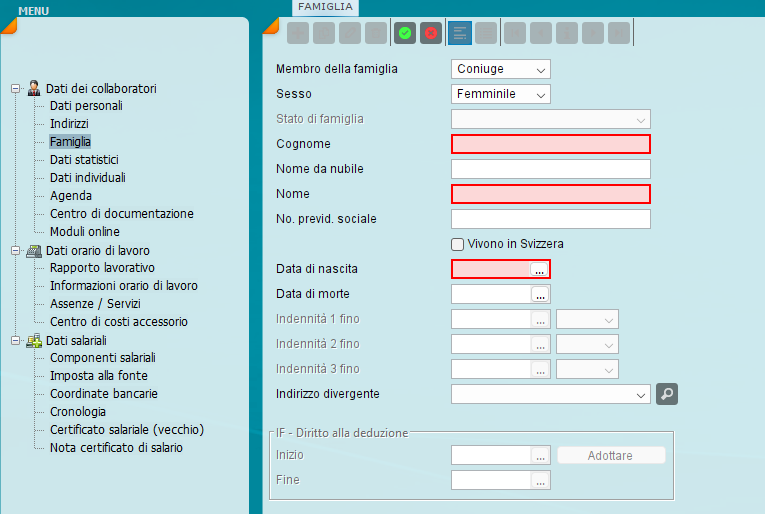Confirm with the green checkmark icon

point(405,33)
